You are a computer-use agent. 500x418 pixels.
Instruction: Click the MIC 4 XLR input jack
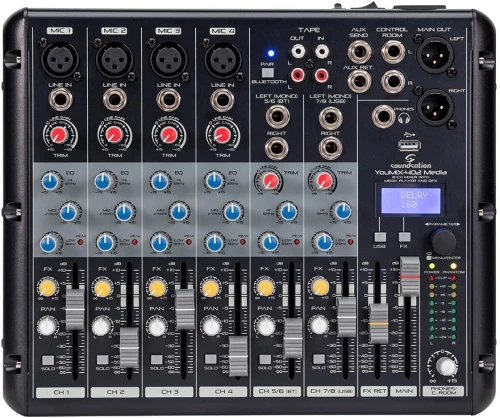click(223, 60)
